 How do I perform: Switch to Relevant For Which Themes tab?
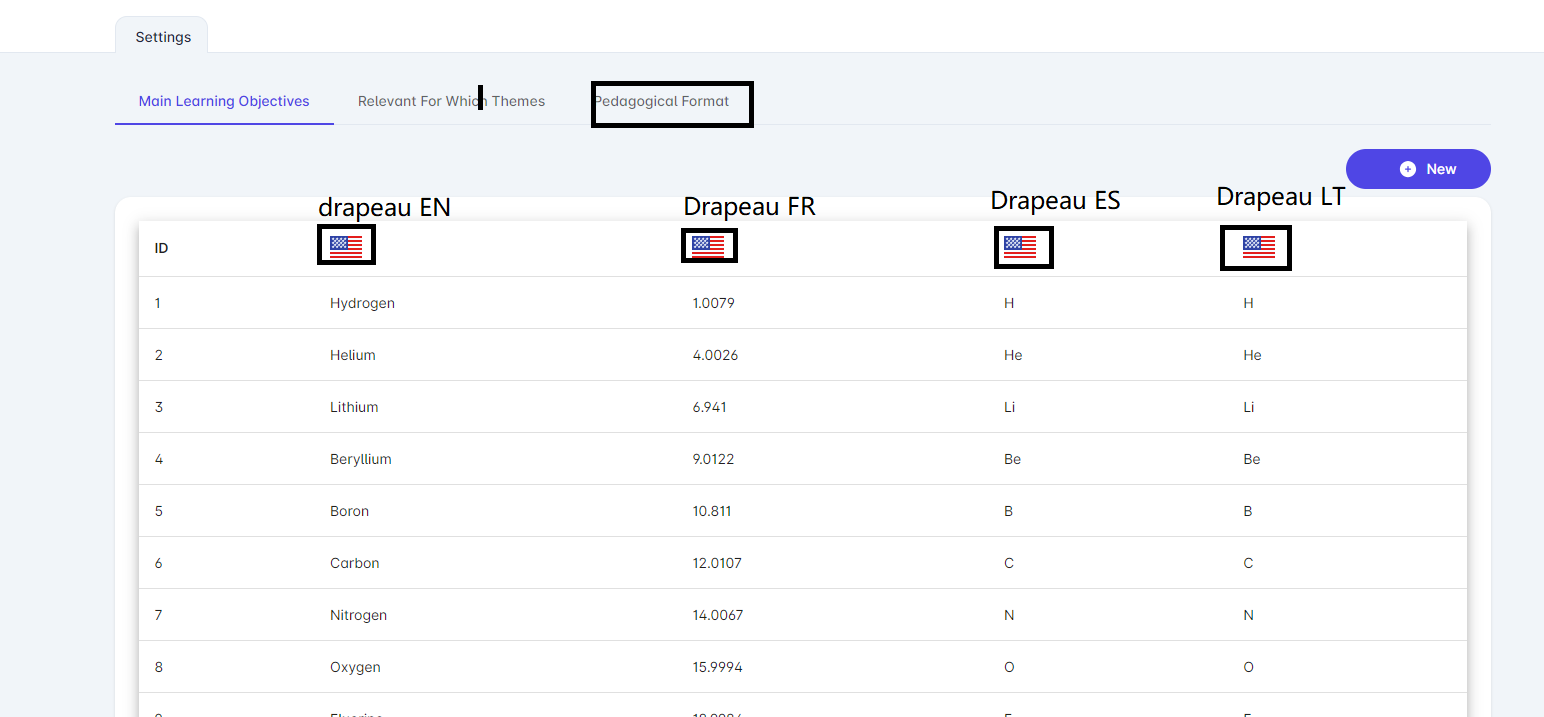[x=451, y=101]
